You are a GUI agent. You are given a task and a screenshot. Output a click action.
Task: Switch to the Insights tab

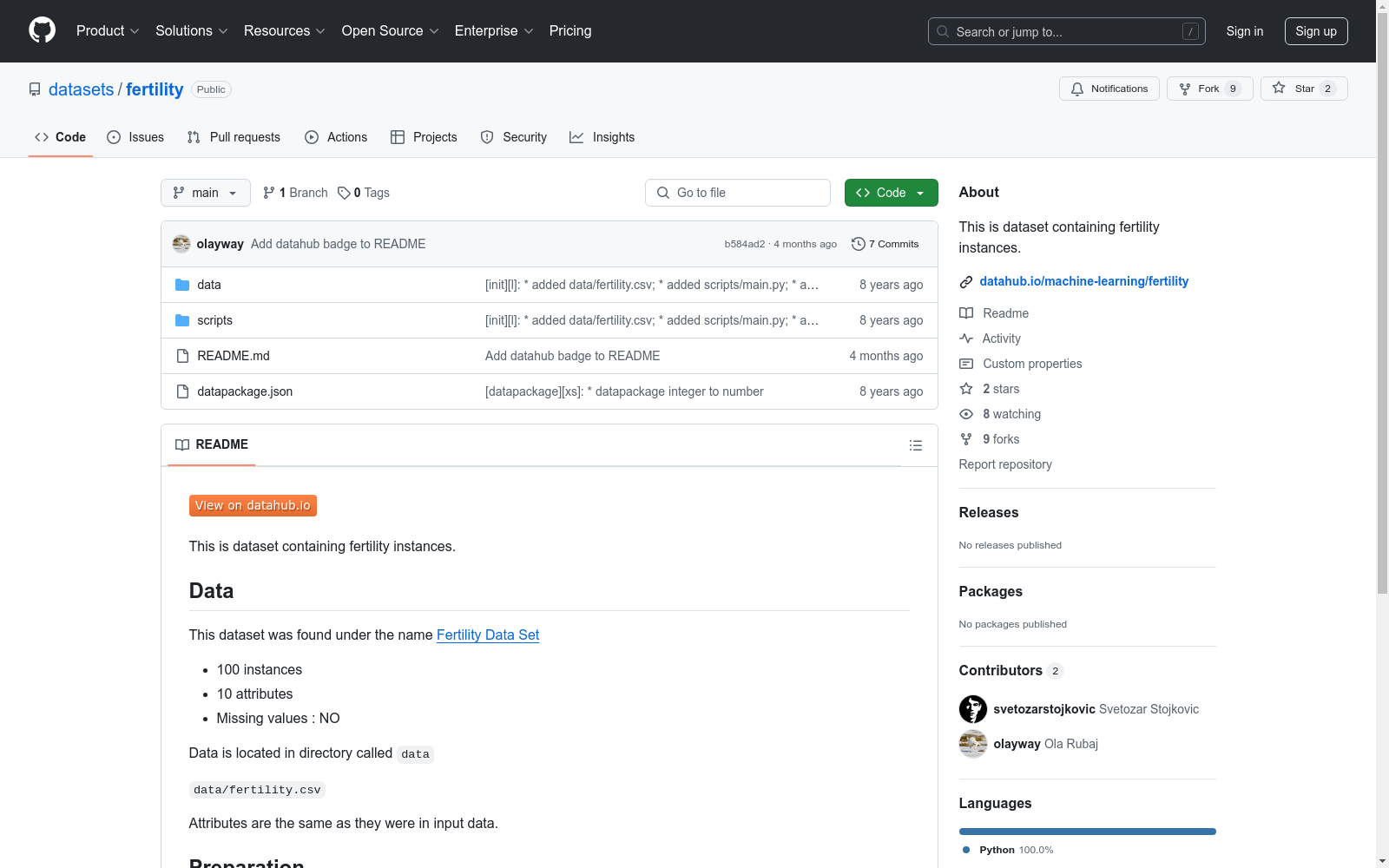[602, 137]
